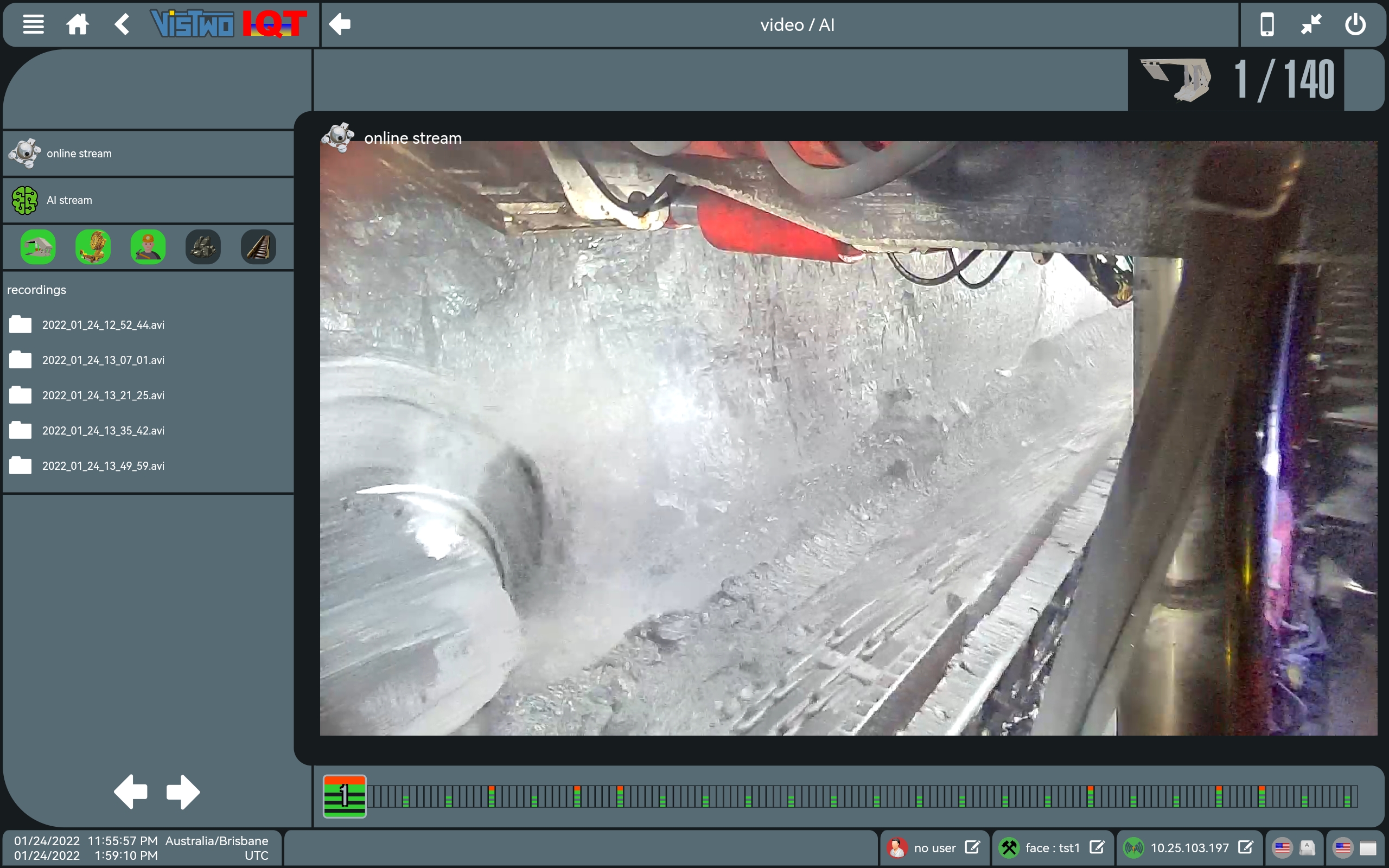Click the keyboard key A icon
The height and width of the screenshot is (868, 1389).
pyautogui.click(x=1308, y=848)
